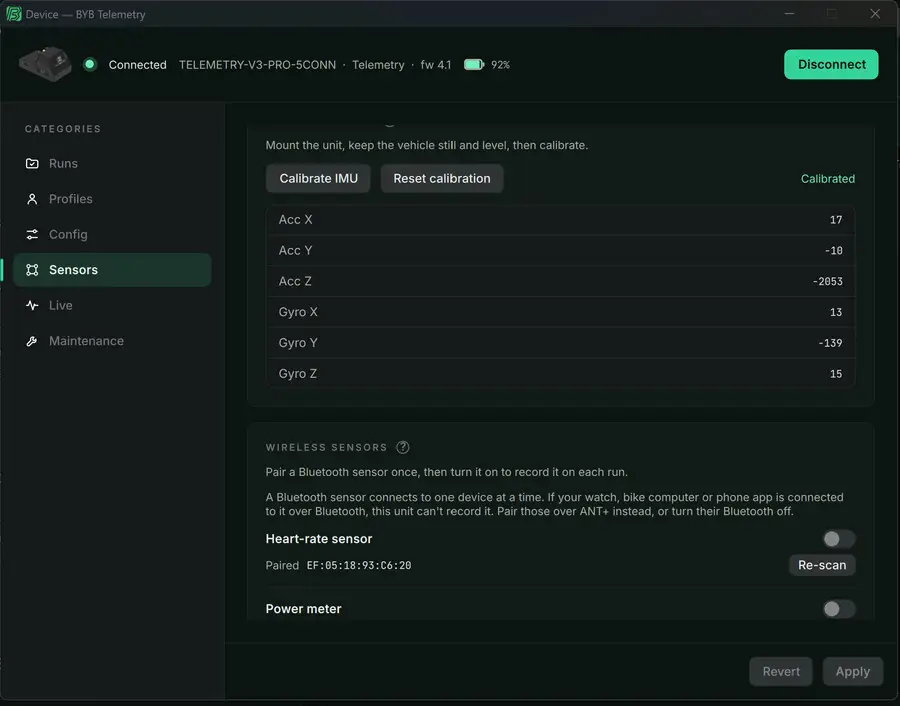Click the Profiles person icon
Screen dimensions: 900x706
(32, 199)
